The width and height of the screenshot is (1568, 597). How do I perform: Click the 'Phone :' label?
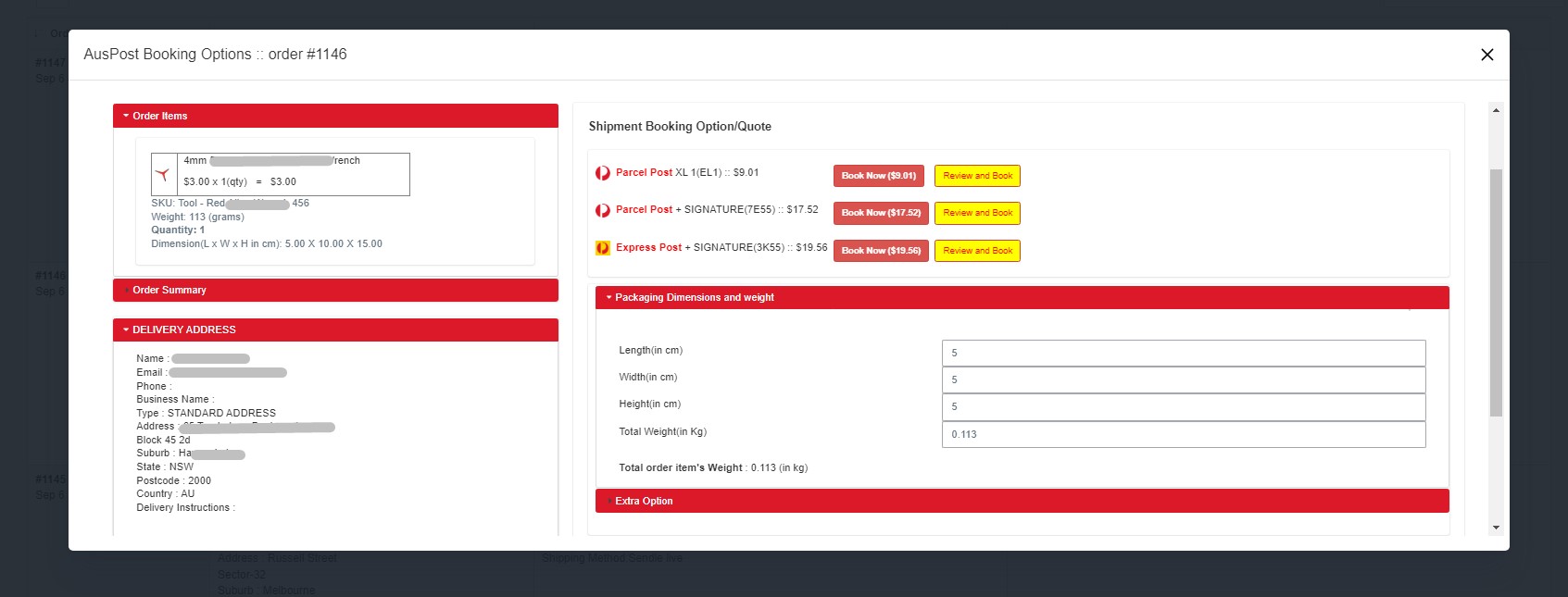154,387
